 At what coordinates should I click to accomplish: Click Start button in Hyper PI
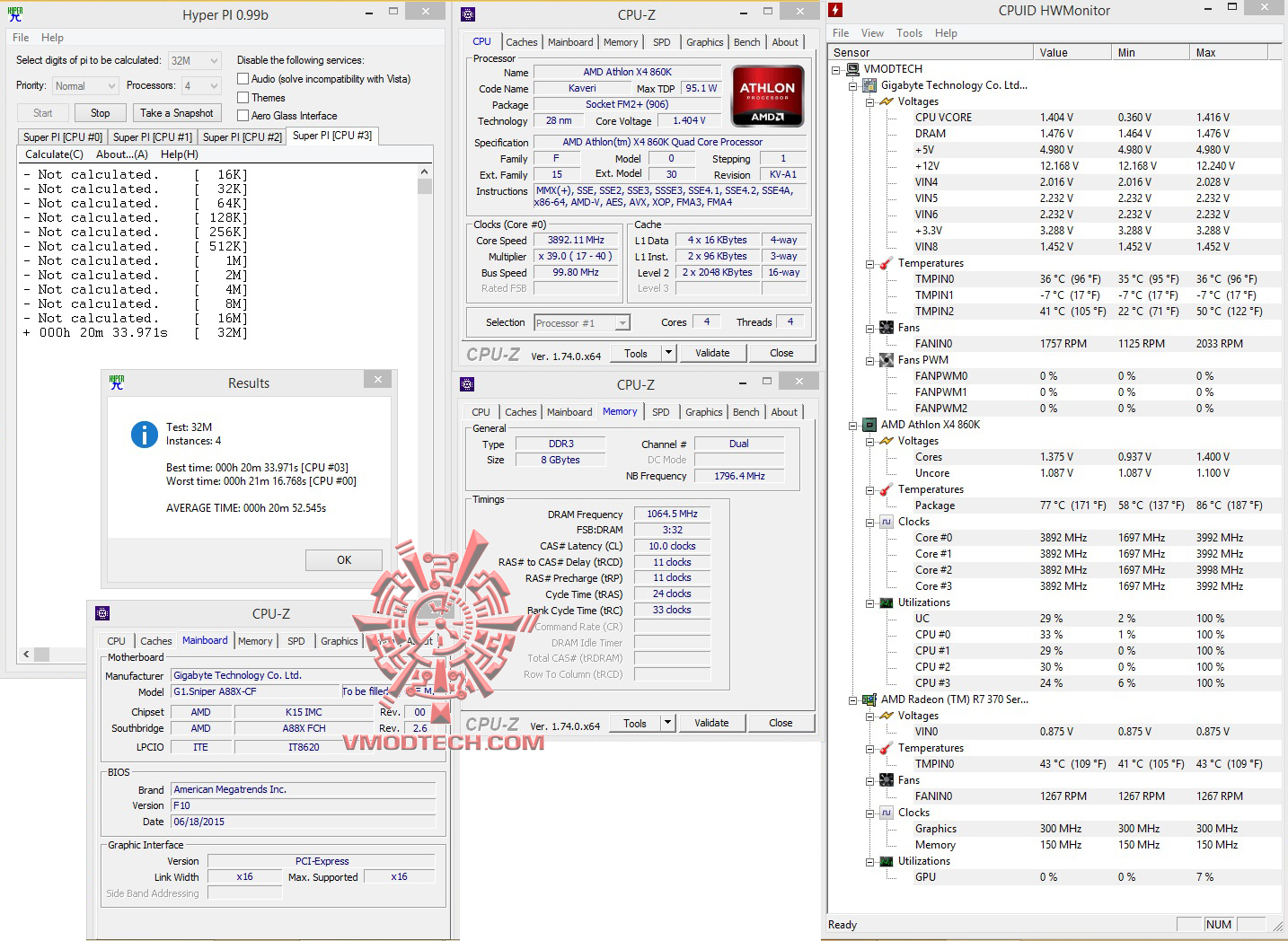[x=43, y=113]
